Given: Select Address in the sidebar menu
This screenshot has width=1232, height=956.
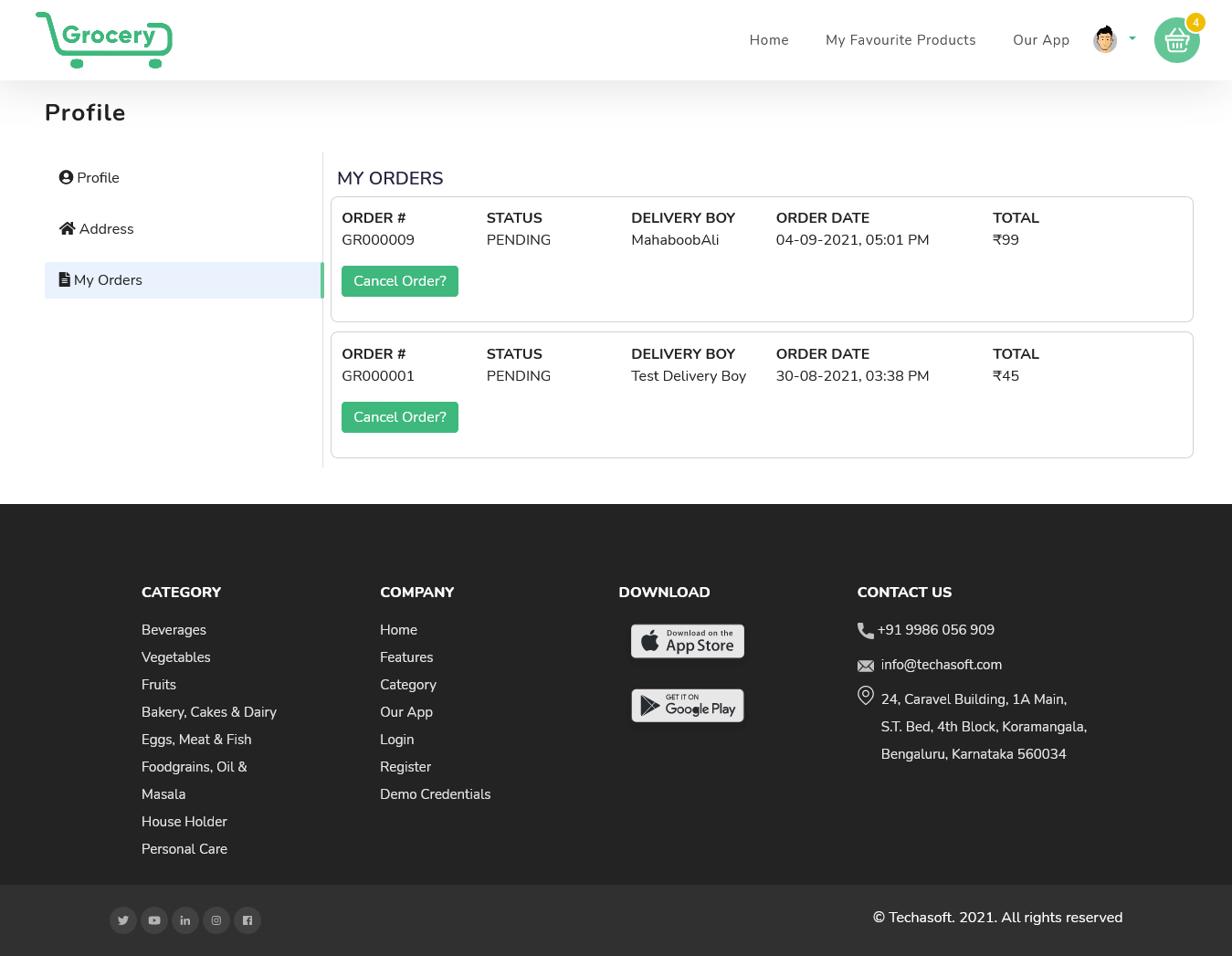Looking at the screenshot, I should click(183, 229).
